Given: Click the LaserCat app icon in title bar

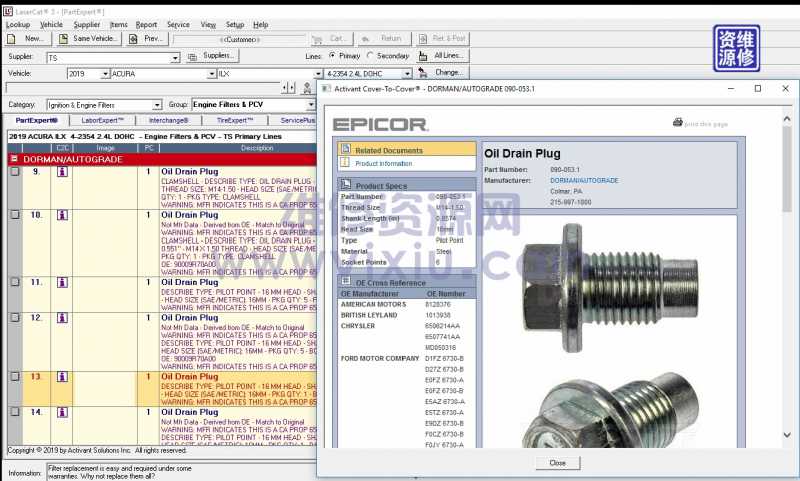Looking at the screenshot, I should pos(8,11).
